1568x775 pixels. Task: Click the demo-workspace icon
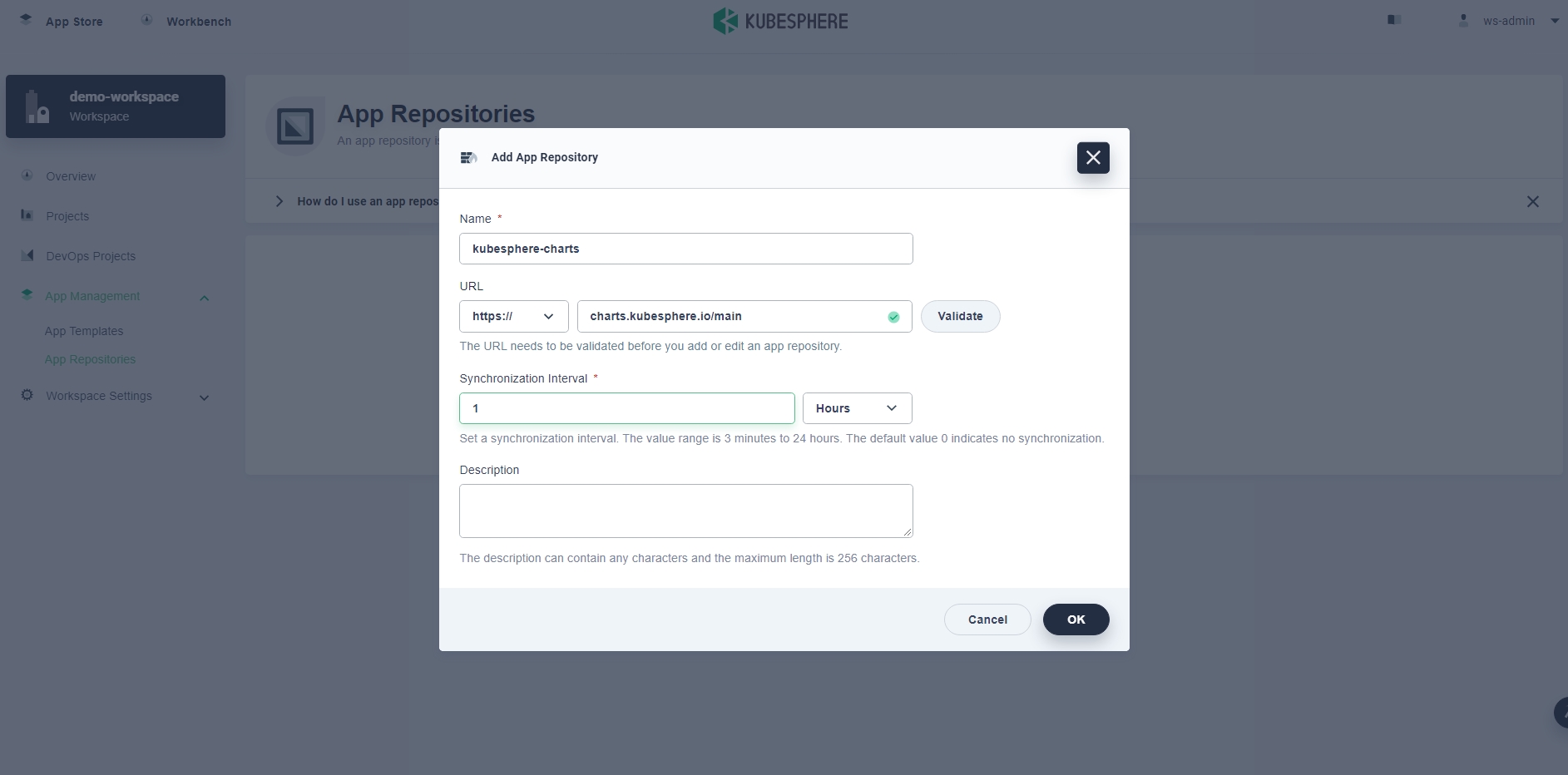point(37,106)
